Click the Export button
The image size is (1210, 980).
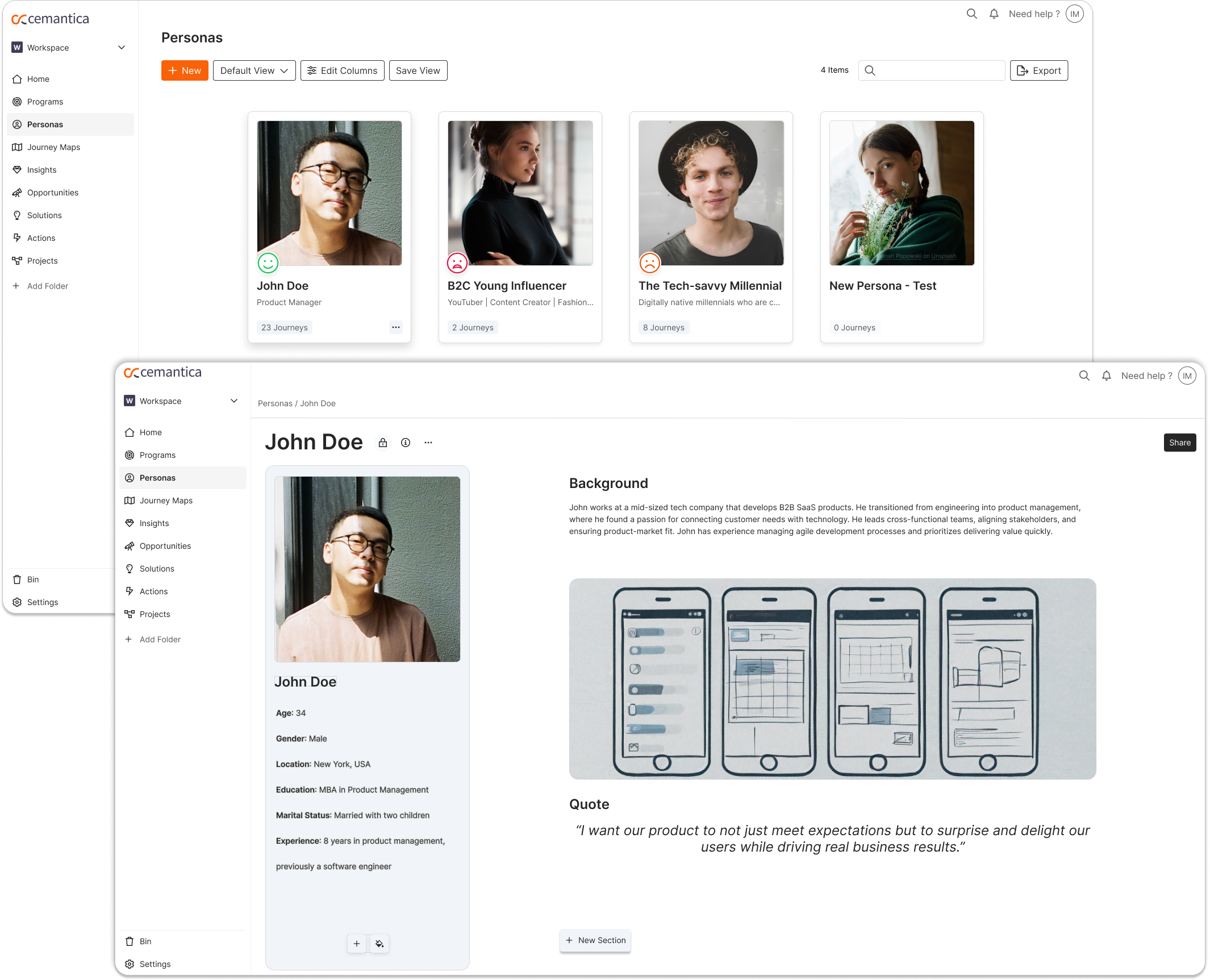tap(1038, 70)
